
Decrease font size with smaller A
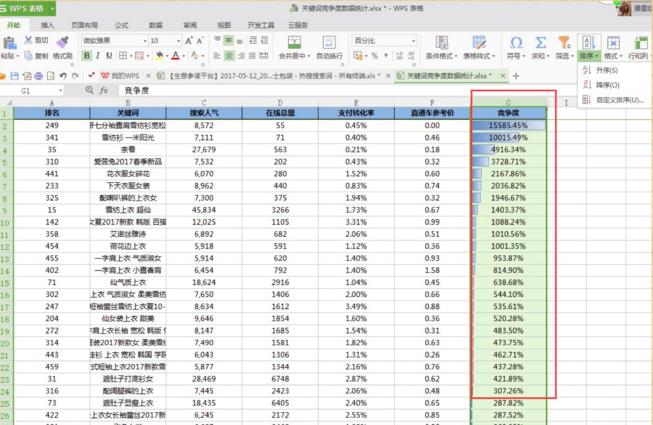[x=200, y=41]
